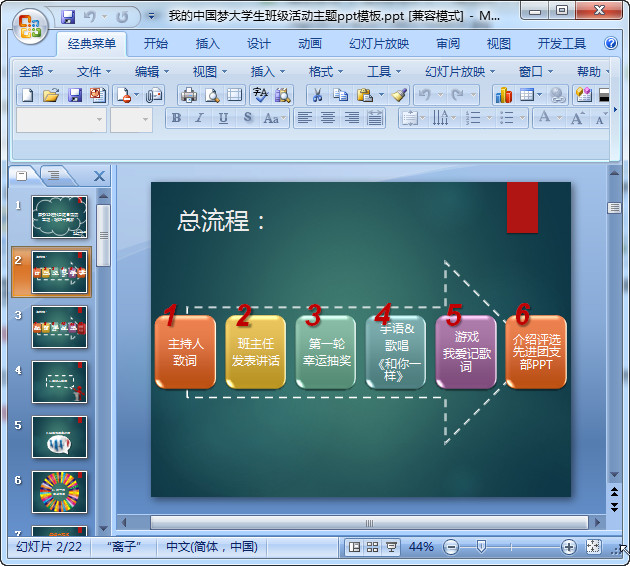The height and width of the screenshot is (566, 630).
Task: Open the Change Case Aa dropdown
Action: (x=274, y=118)
